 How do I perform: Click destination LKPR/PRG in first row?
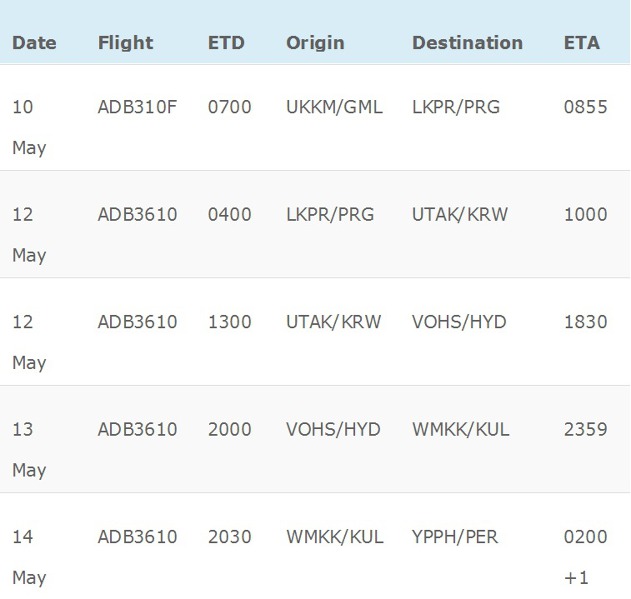point(456,107)
